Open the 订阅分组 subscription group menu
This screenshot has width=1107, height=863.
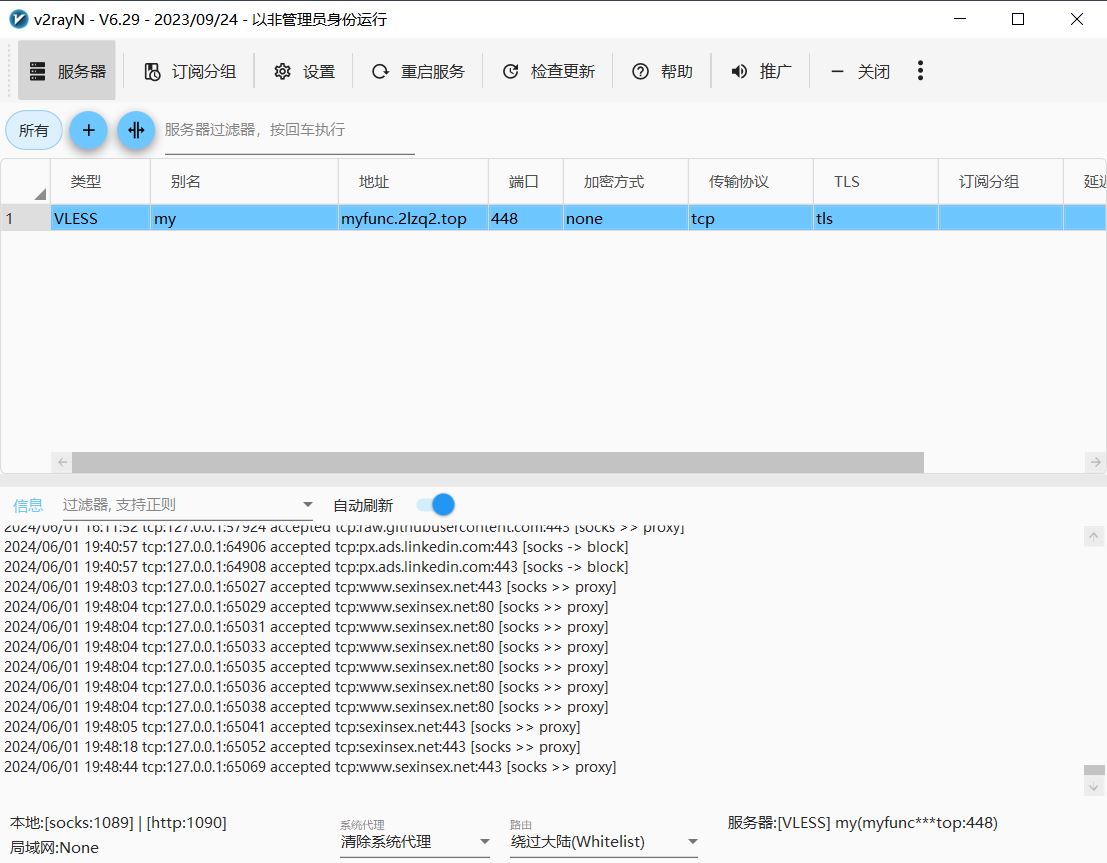pos(190,71)
